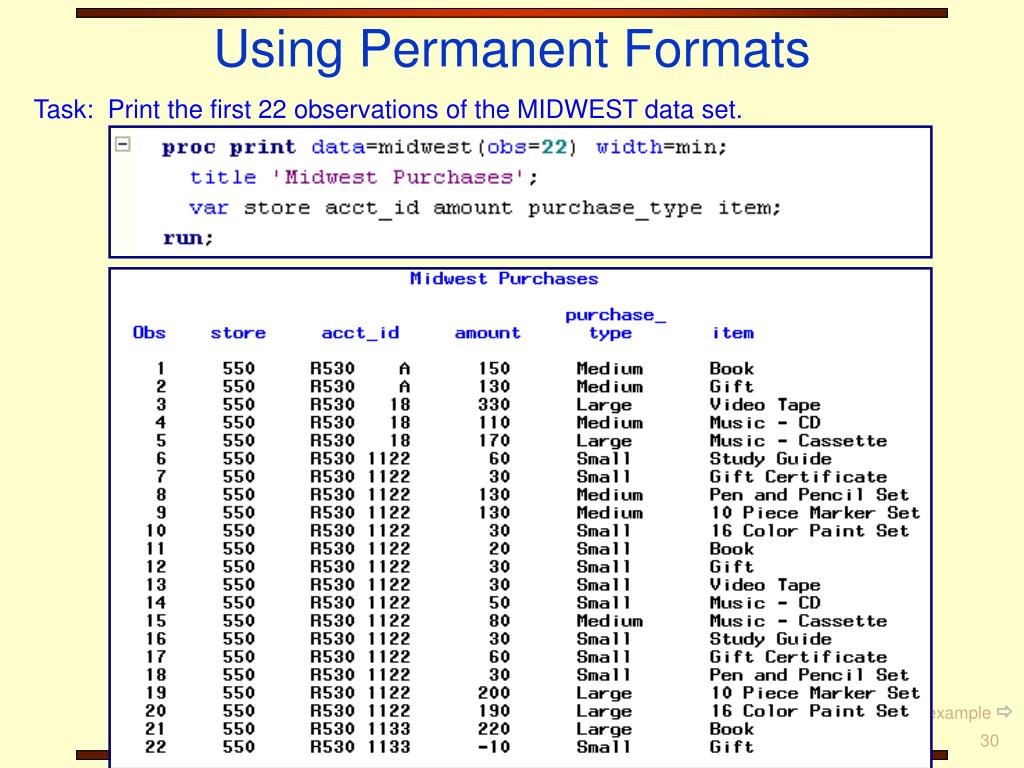Click 'Video Tape' item in observation 3
Viewport: 1024px width, 768px height.
(x=765, y=405)
